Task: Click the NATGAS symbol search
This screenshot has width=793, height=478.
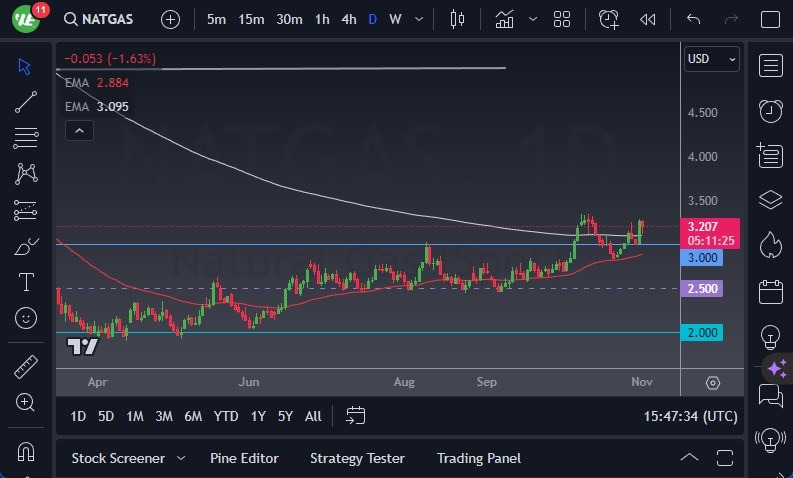Action: click(x=100, y=19)
